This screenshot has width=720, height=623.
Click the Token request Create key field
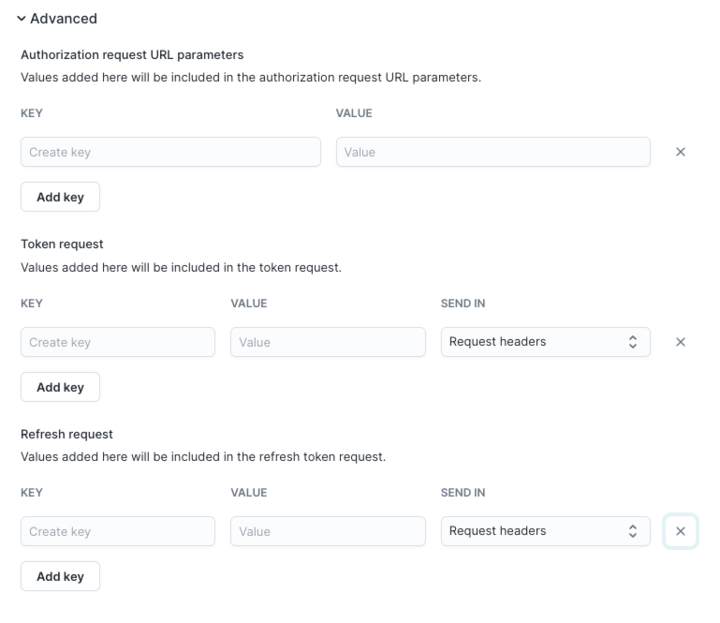[x=117, y=342]
